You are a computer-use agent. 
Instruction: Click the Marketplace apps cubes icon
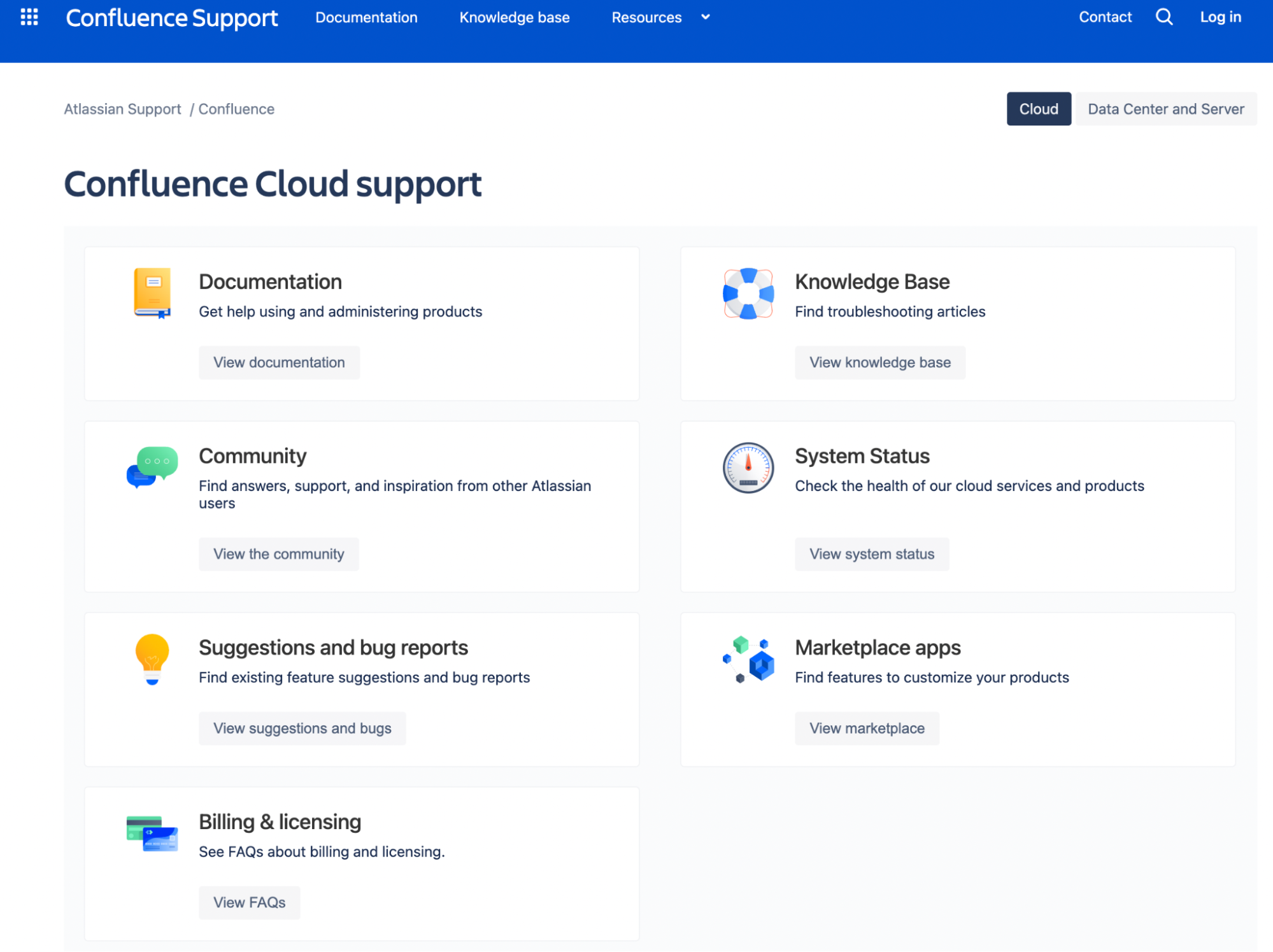tap(748, 659)
